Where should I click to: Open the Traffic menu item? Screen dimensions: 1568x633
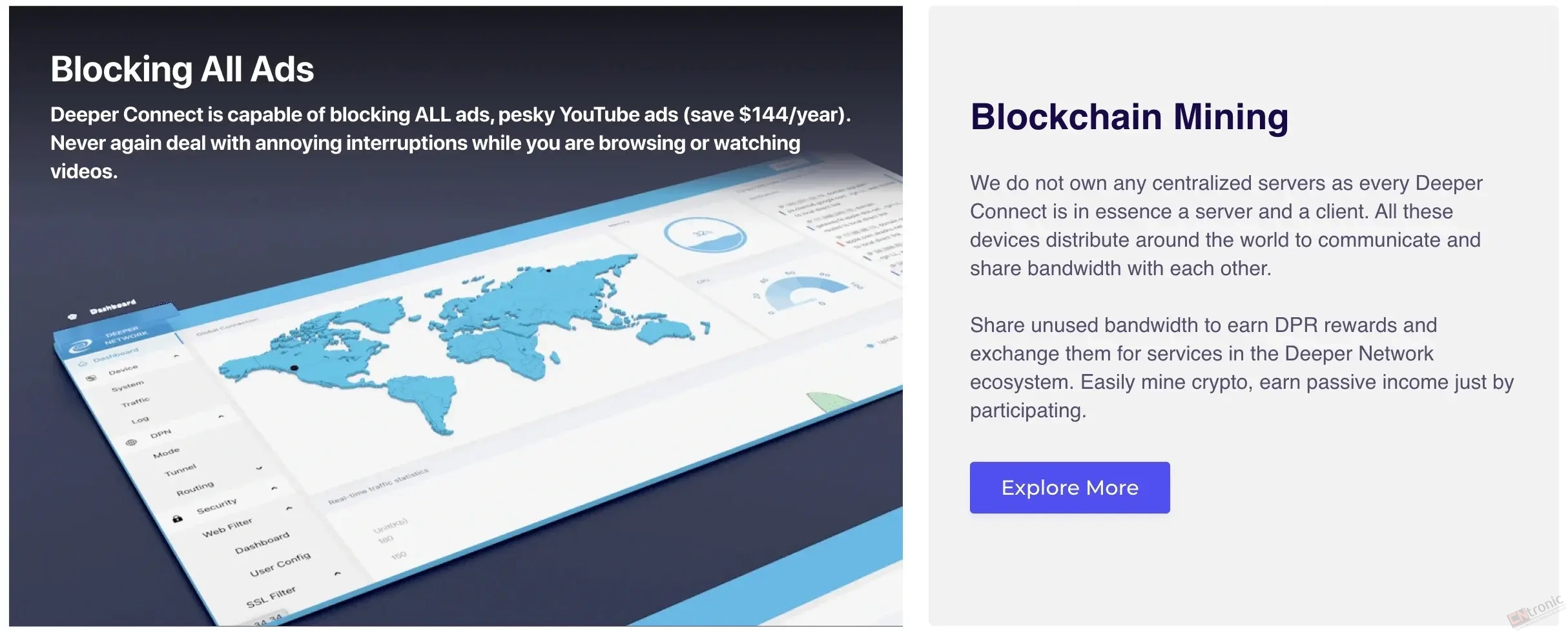point(136,402)
